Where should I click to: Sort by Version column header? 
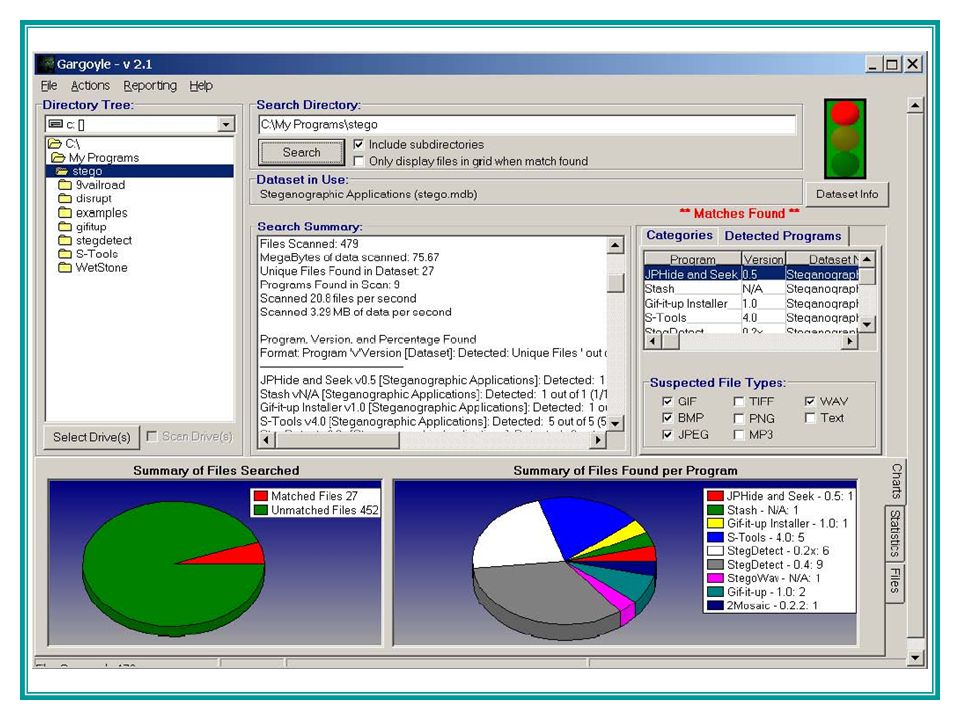763,259
